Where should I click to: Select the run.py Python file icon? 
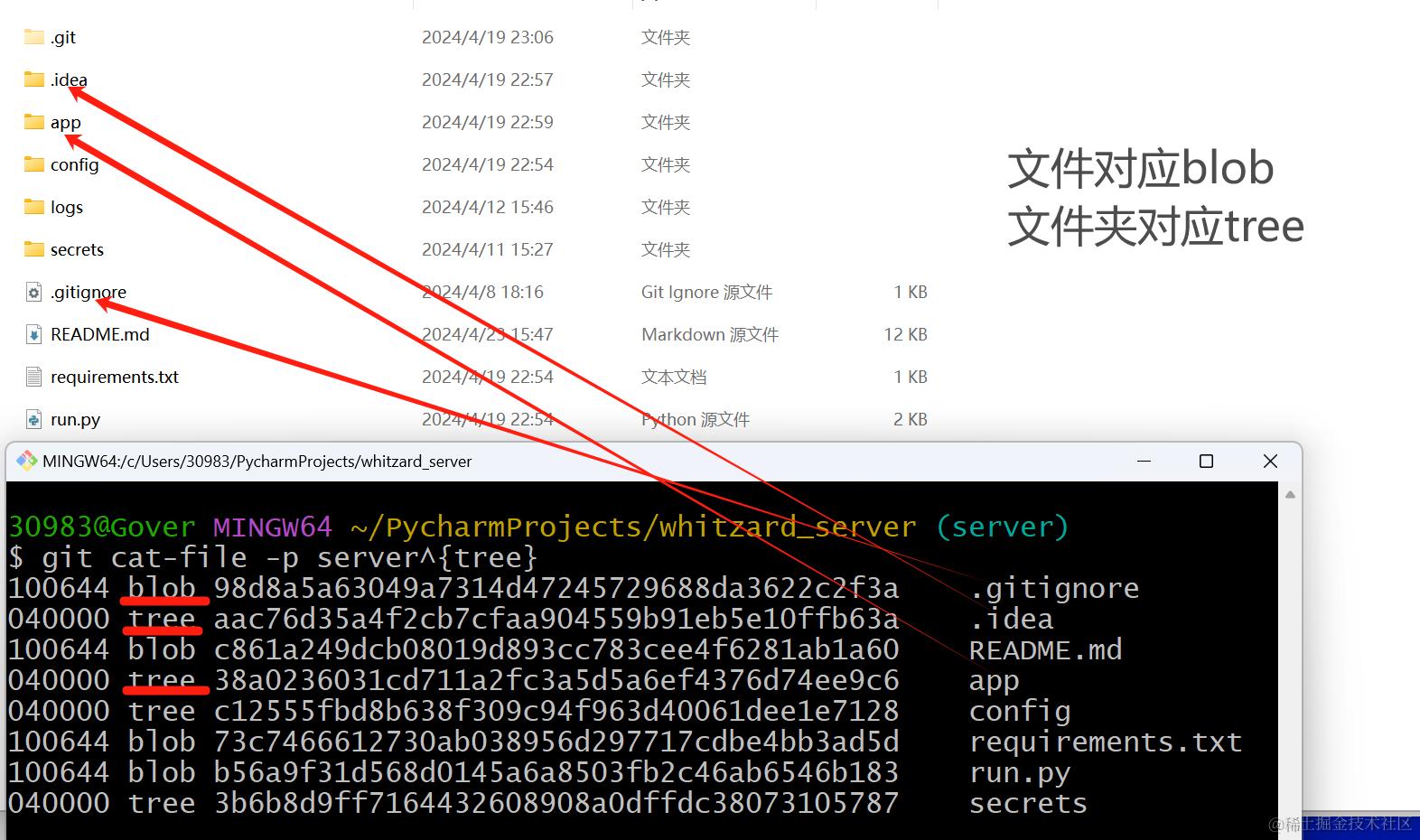[33, 419]
